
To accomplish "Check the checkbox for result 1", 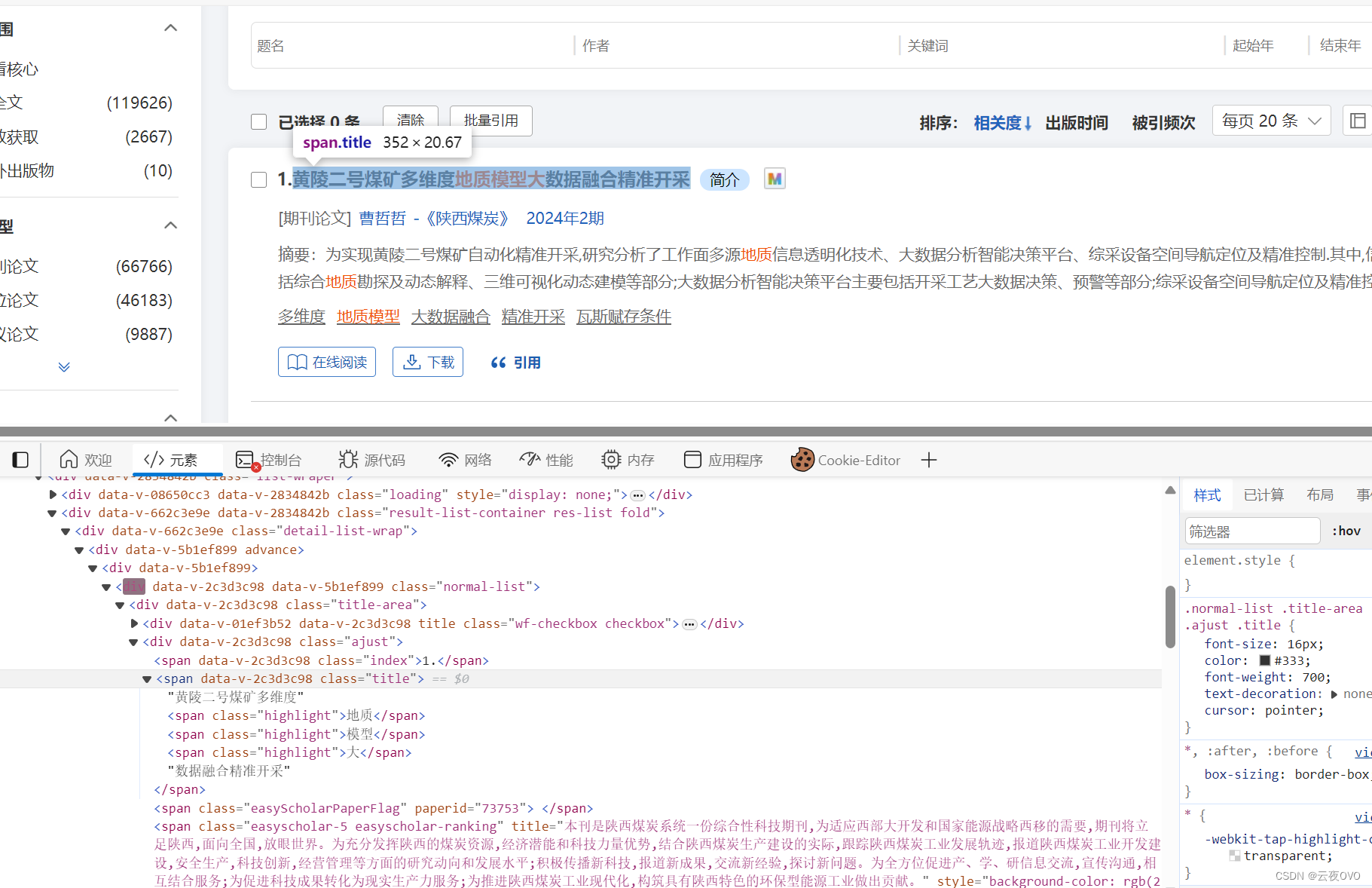I will 259,179.
